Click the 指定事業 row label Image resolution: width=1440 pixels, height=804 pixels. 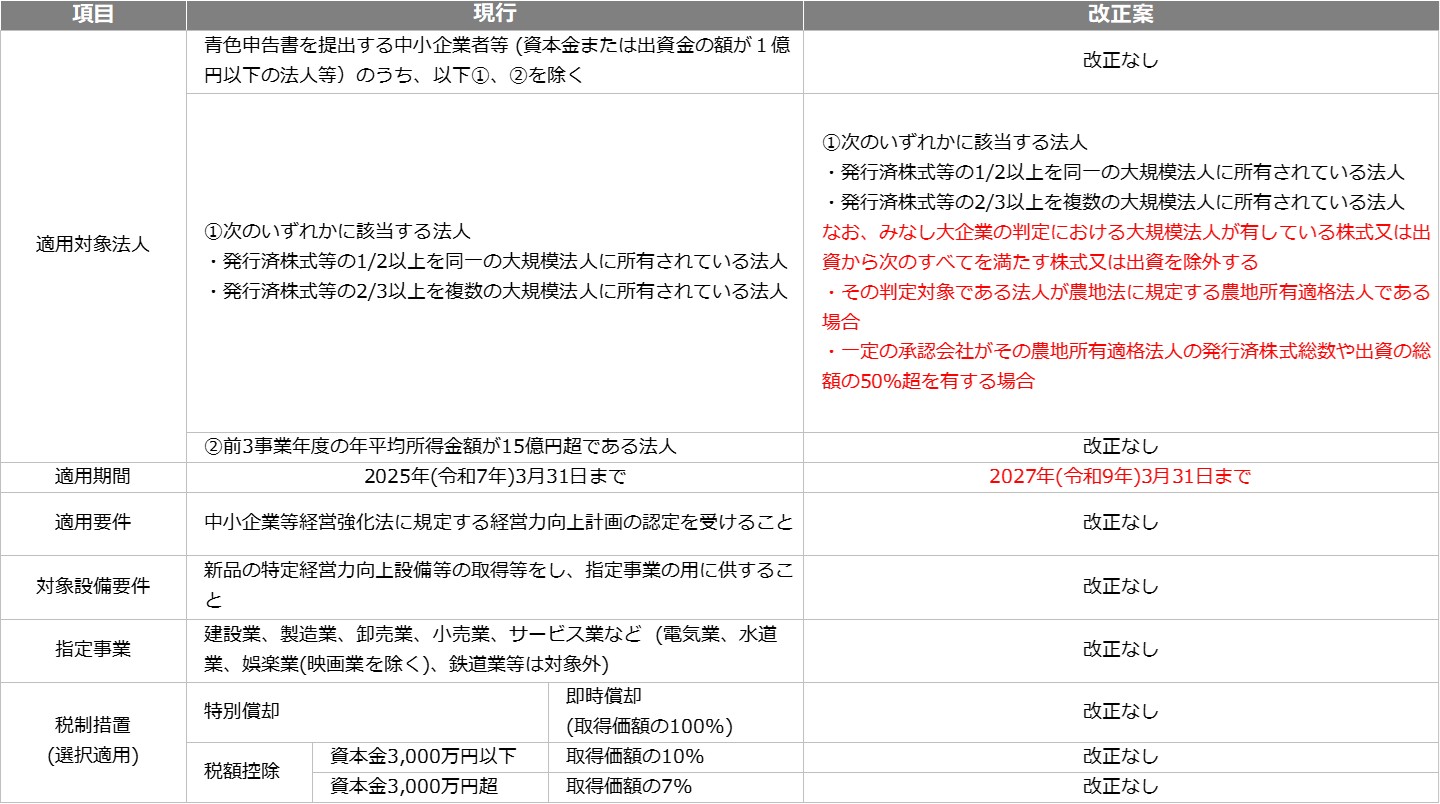point(92,649)
